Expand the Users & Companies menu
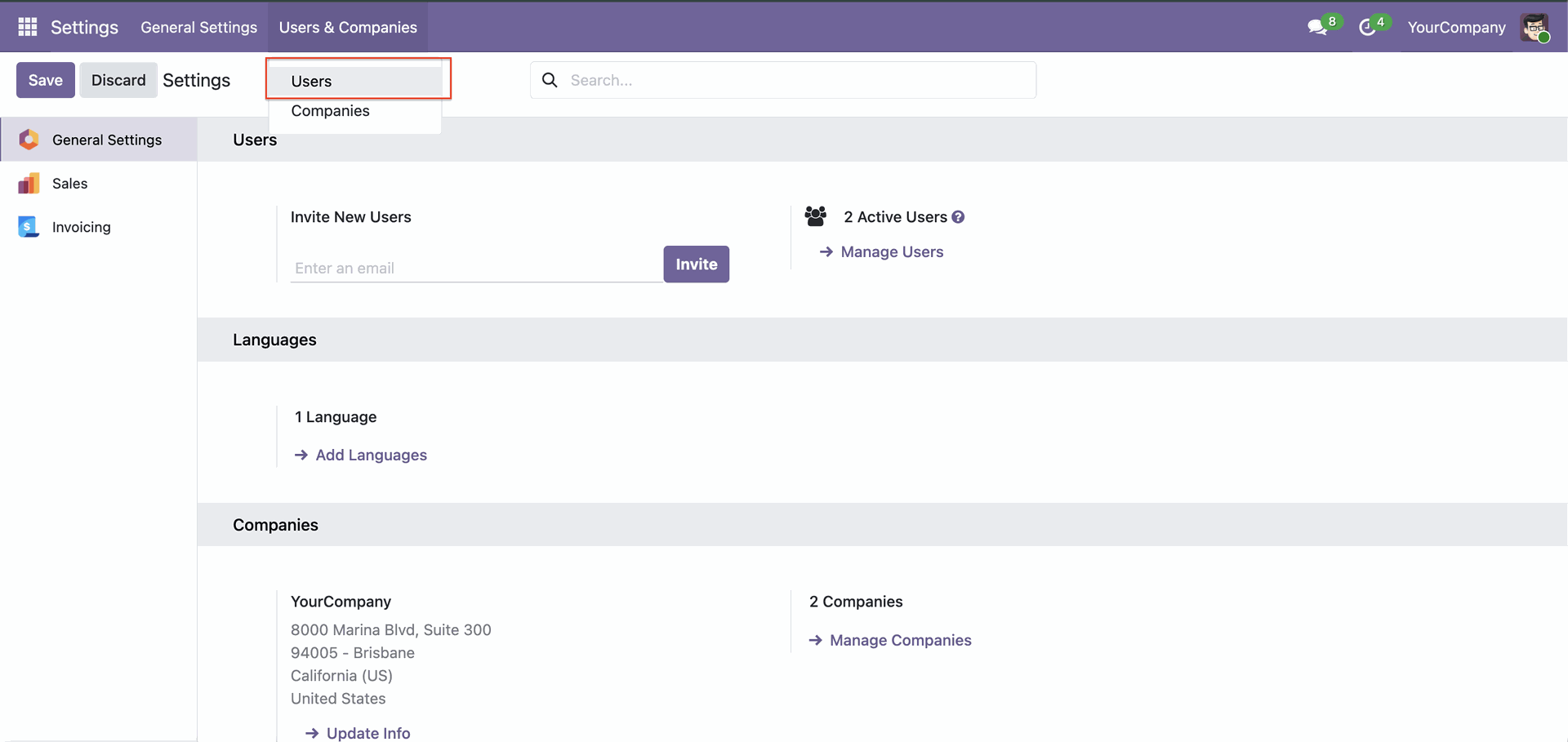This screenshot has width=1568, height=742. pyautogui.click(x=348, y=27)
